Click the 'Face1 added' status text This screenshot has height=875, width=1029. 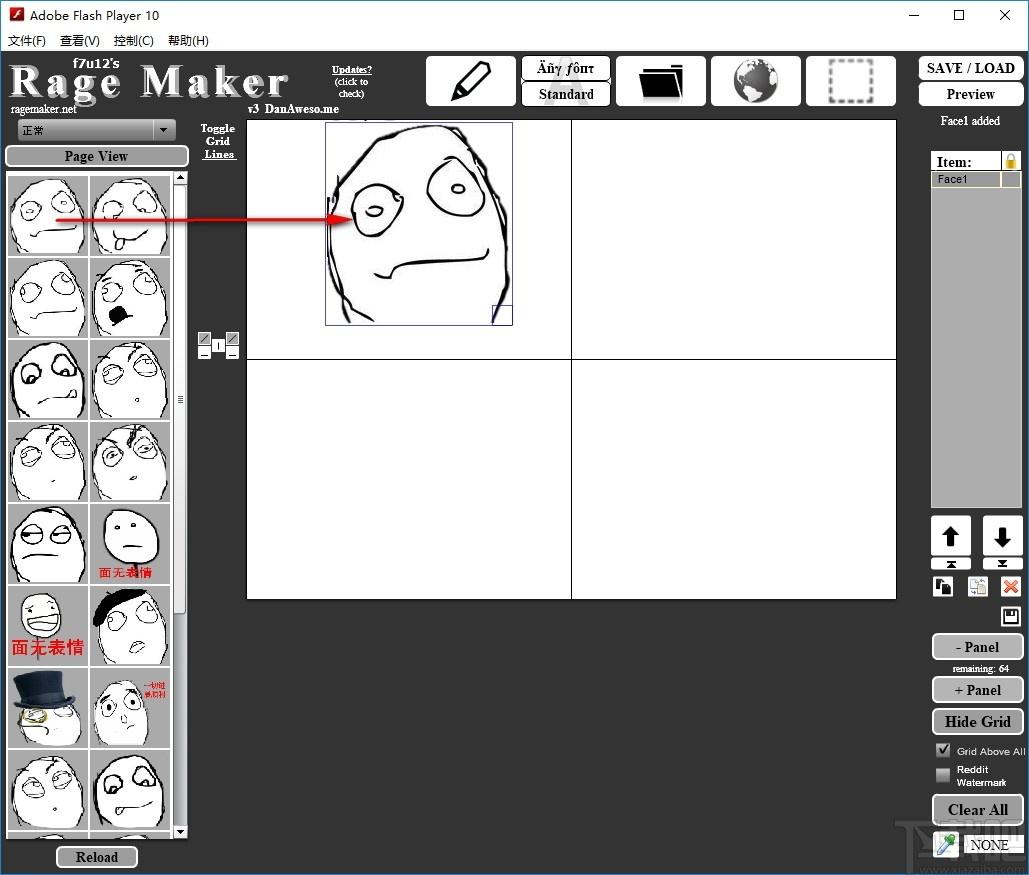pos(970,121)
